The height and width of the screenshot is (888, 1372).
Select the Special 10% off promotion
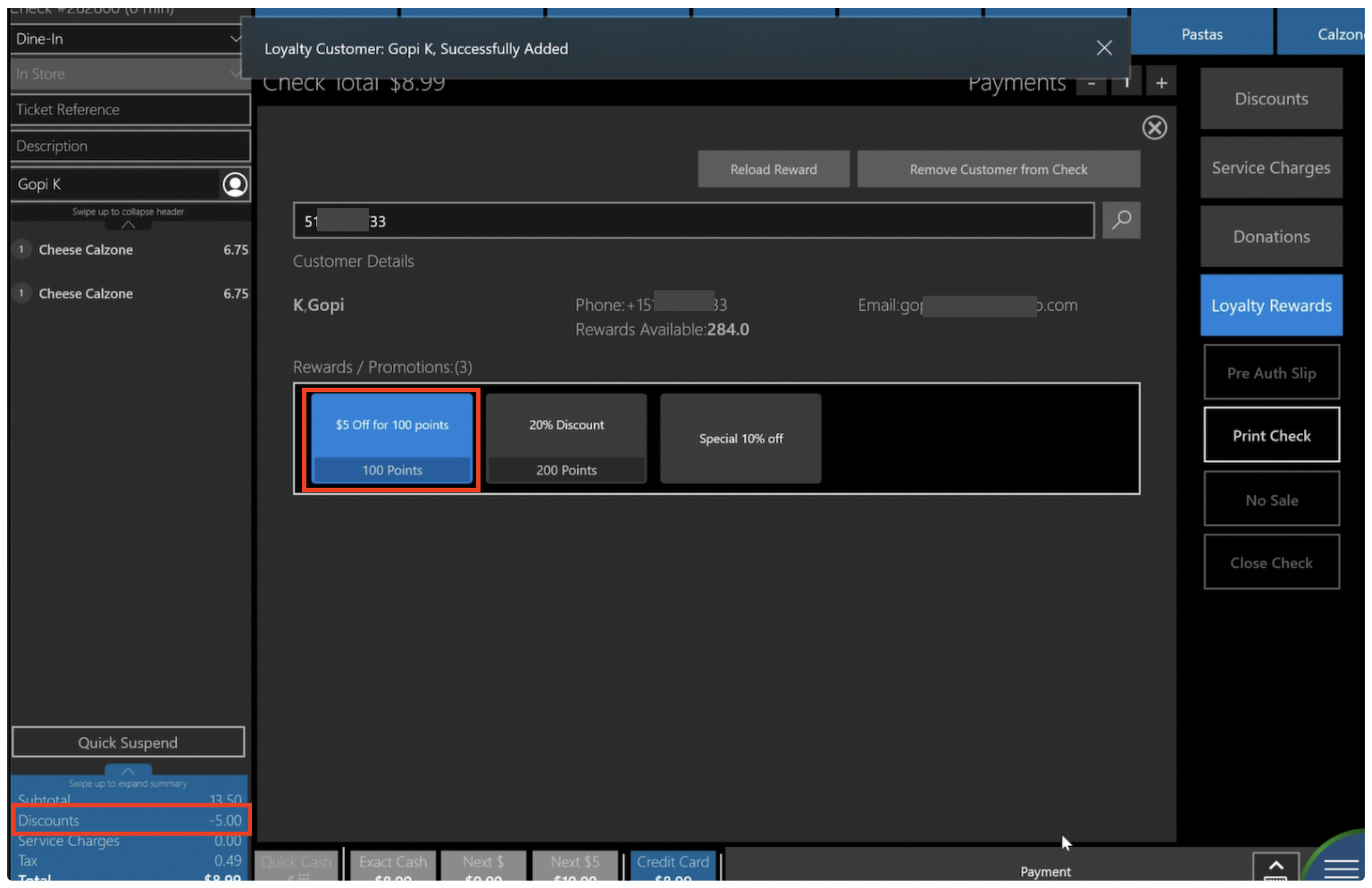(x=740, y=439)
